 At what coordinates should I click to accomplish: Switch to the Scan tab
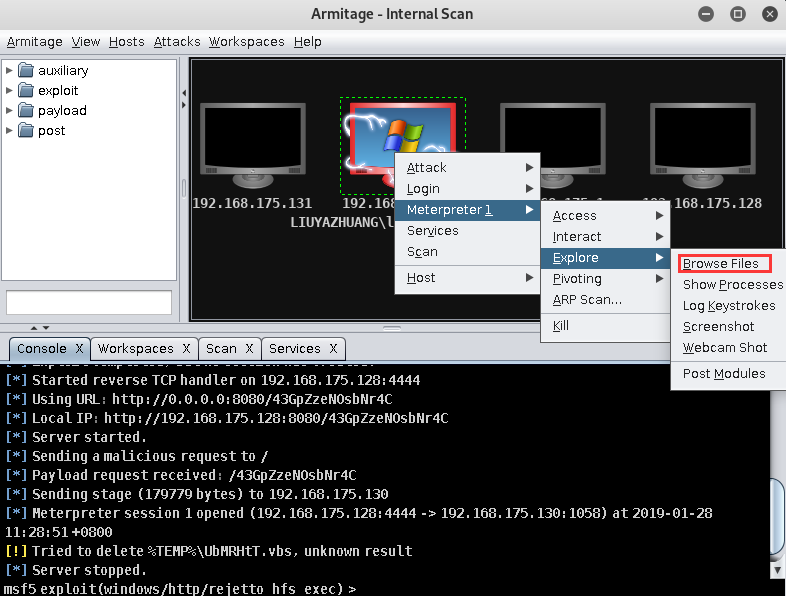pos(221,348)
